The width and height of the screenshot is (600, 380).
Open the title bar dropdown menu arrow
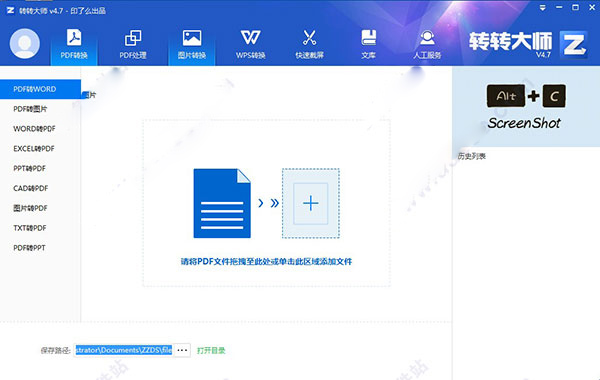click(542, 8)
